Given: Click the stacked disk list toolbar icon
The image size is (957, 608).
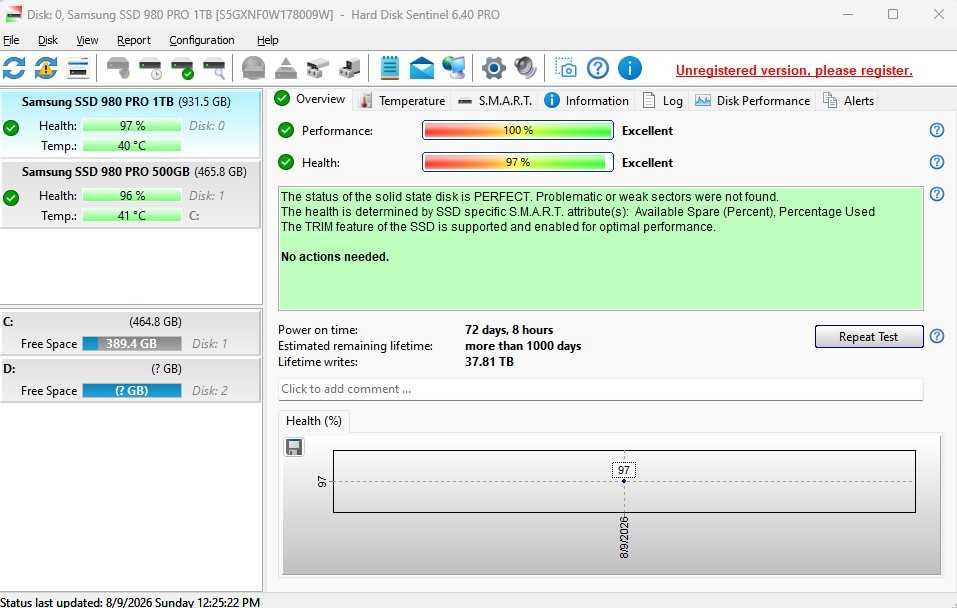Looking at the screenshot, I should pyautogui.click(x=78, y=68).
